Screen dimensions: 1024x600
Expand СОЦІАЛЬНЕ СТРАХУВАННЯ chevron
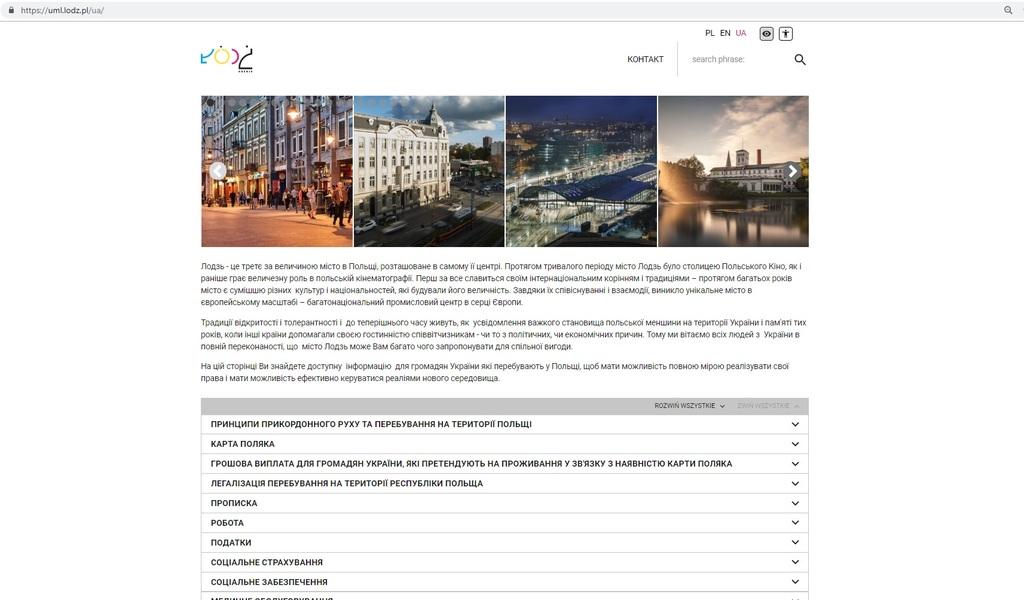coord(795,562)
